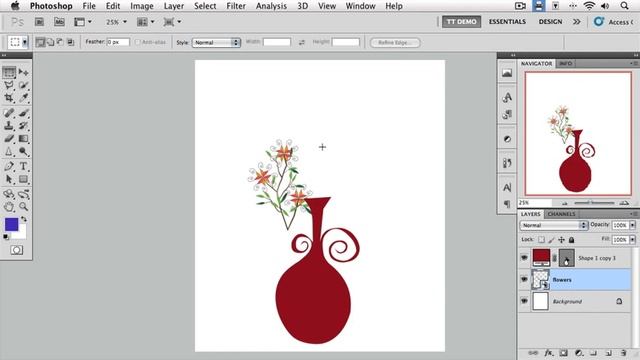
Task: Select the 3D Orbit camera tool
Action: click(x=23, y=194)
